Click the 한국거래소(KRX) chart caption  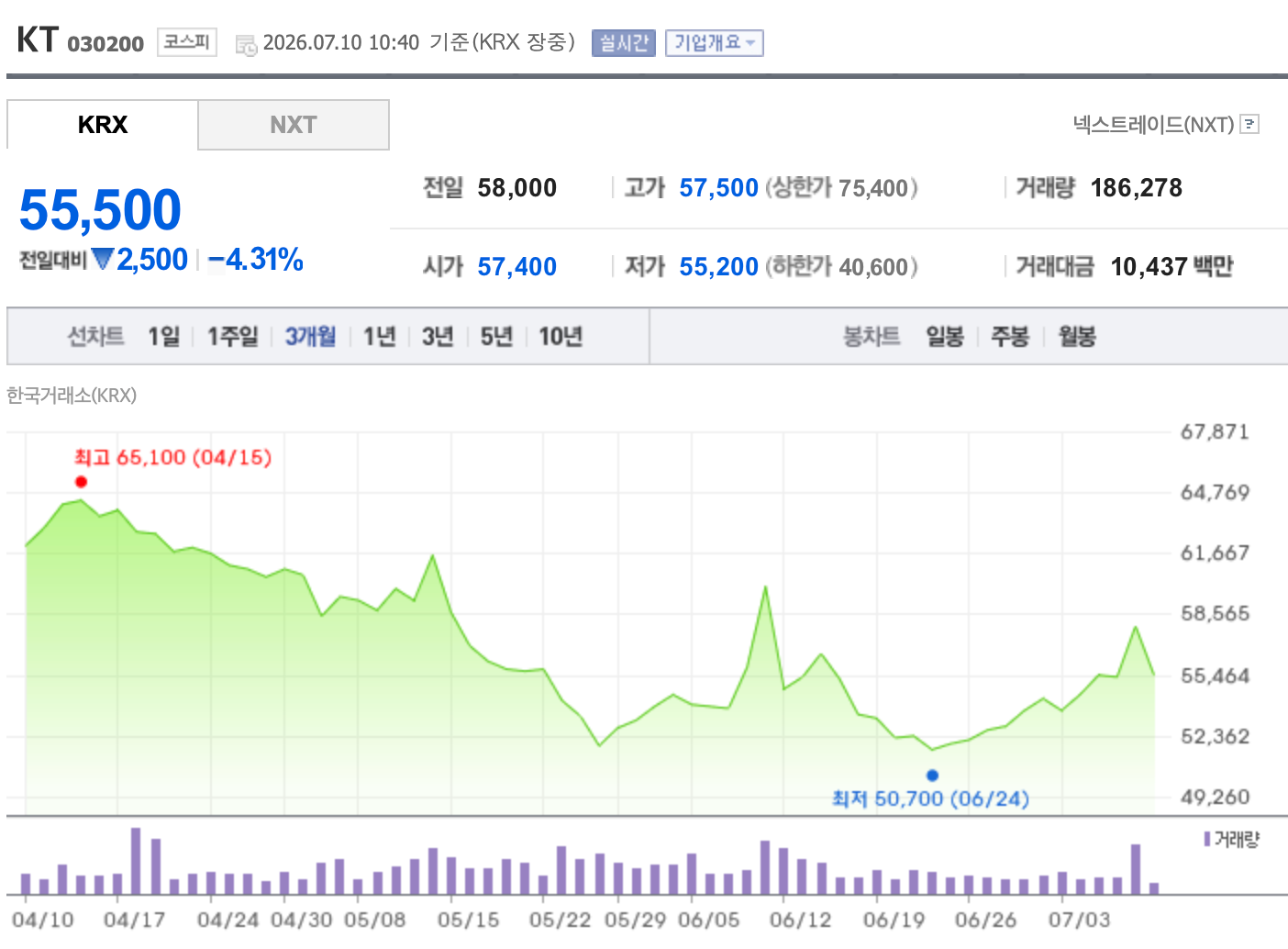point(72,396)
